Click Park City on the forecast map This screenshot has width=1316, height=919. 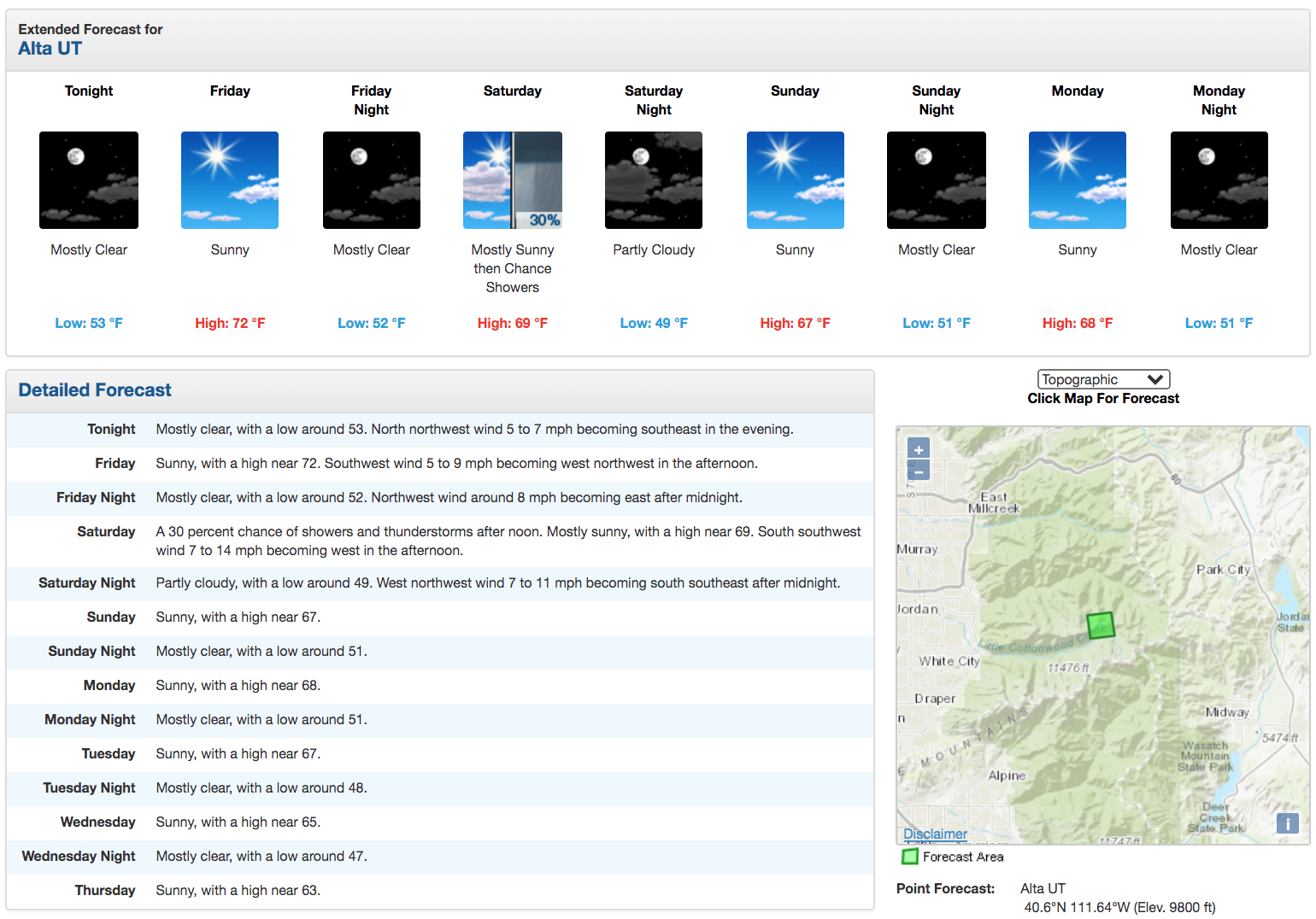(1223, 570)
